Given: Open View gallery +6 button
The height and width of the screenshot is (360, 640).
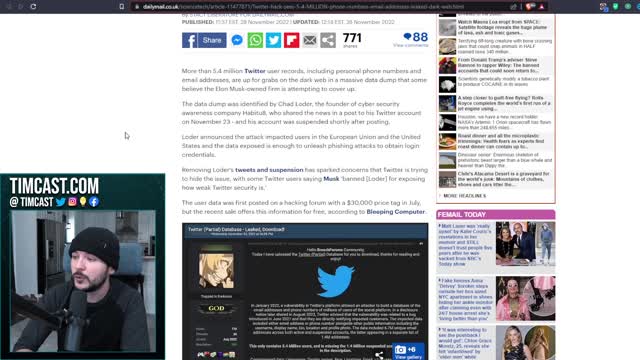Looking at the screenshot, I should (x=408, y=351).
